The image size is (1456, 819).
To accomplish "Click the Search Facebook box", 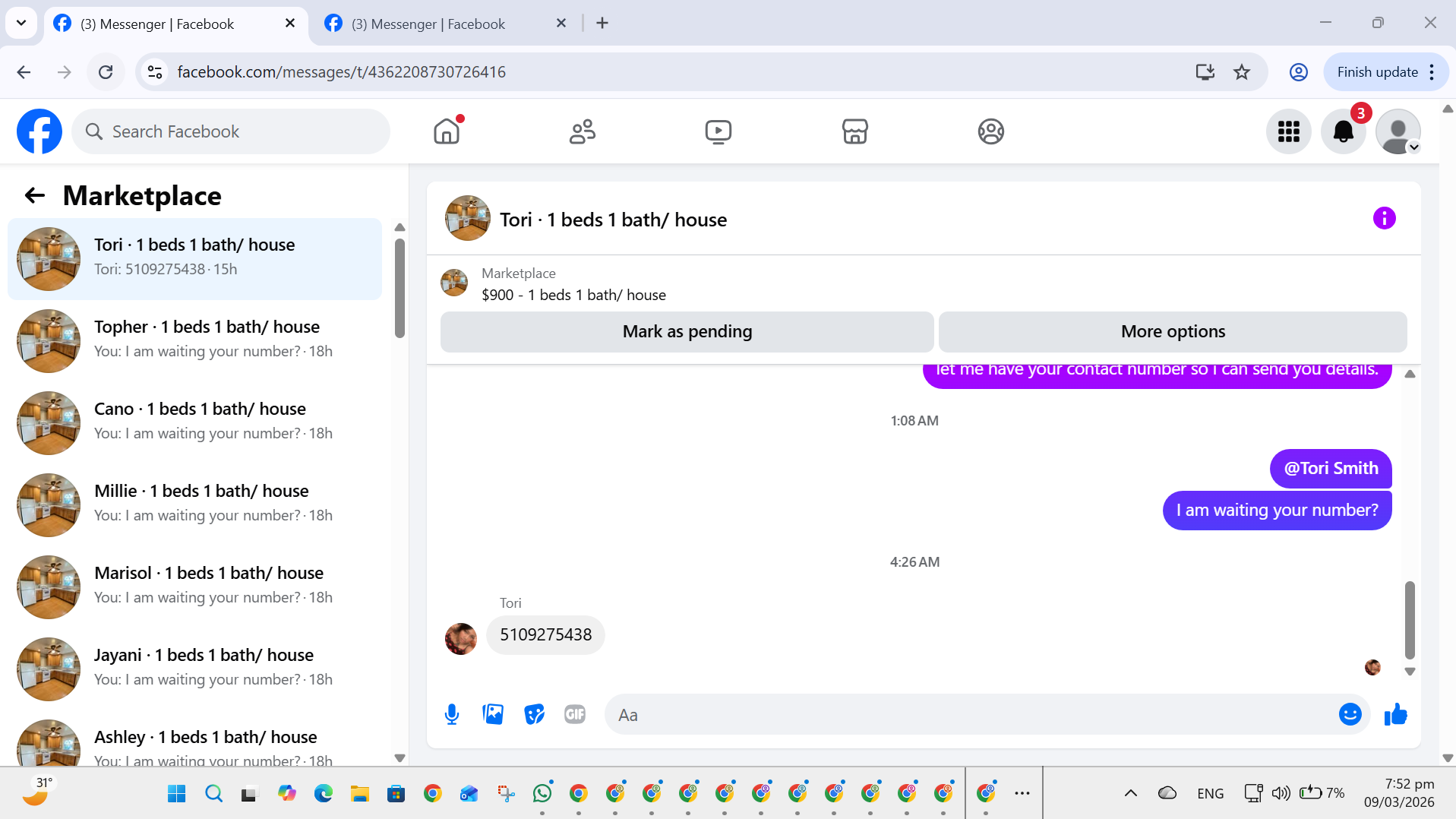I will tap(231, 131).
